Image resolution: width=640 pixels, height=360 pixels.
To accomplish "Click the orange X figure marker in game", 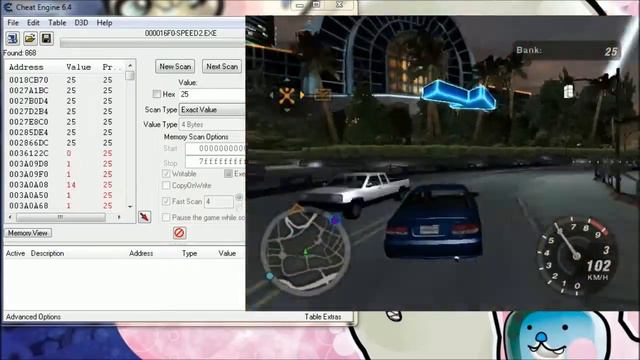I will pos(287,95).
